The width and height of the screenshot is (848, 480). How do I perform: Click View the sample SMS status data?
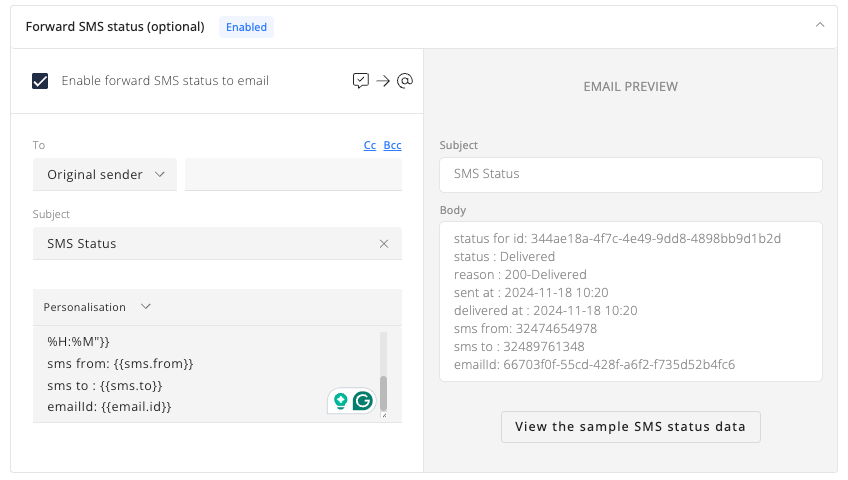631,426
